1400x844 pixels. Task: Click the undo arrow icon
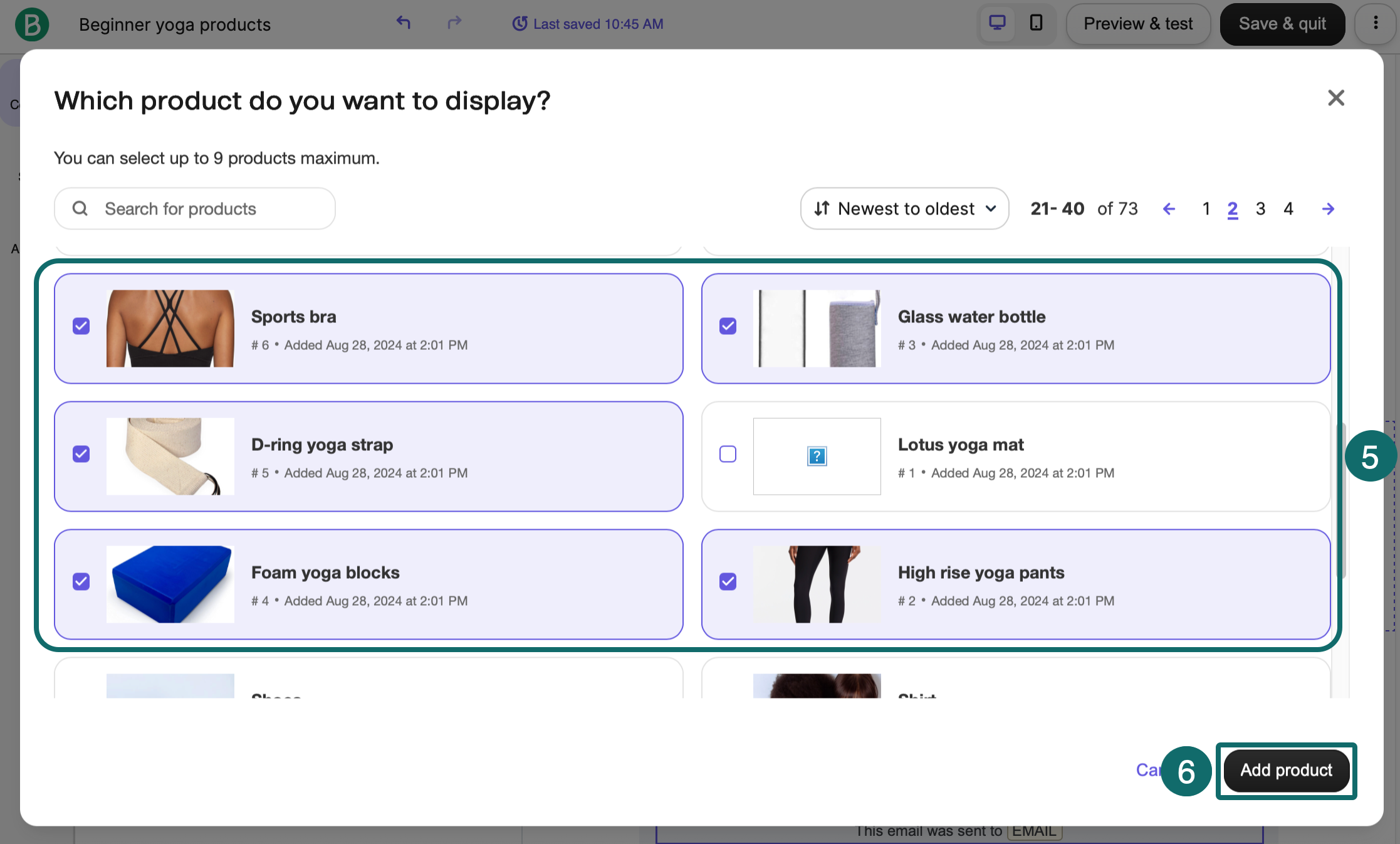(403, 23)
